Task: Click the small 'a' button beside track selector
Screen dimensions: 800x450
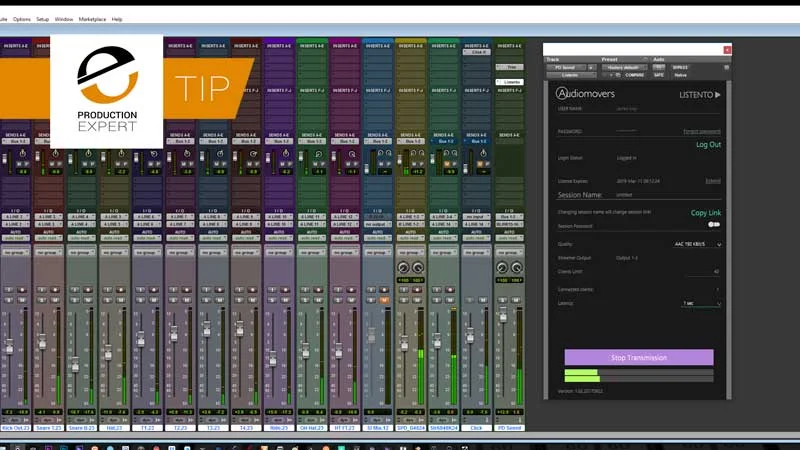Action: (591, 67)
